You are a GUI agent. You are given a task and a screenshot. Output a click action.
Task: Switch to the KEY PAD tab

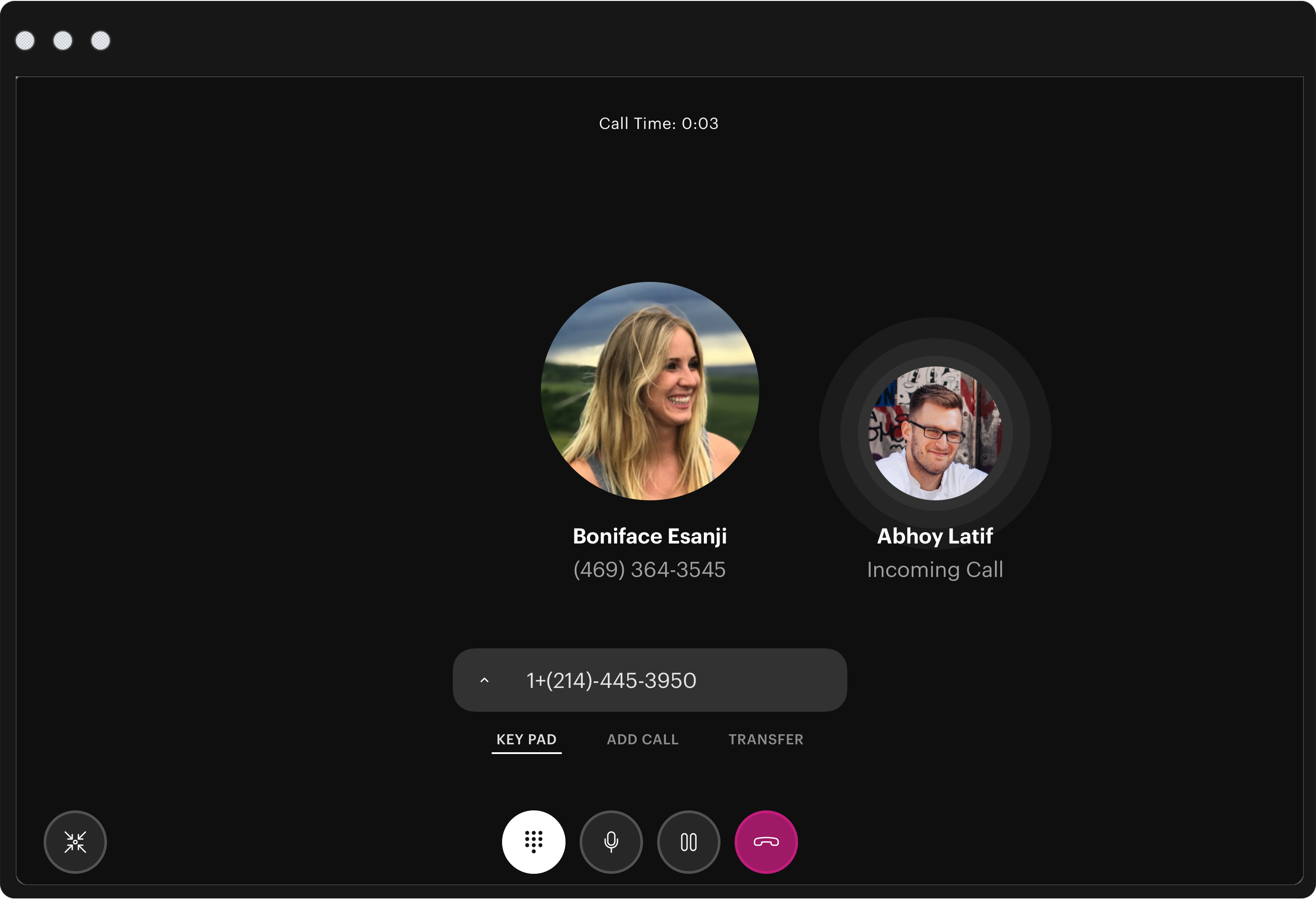tap(527, 739)
